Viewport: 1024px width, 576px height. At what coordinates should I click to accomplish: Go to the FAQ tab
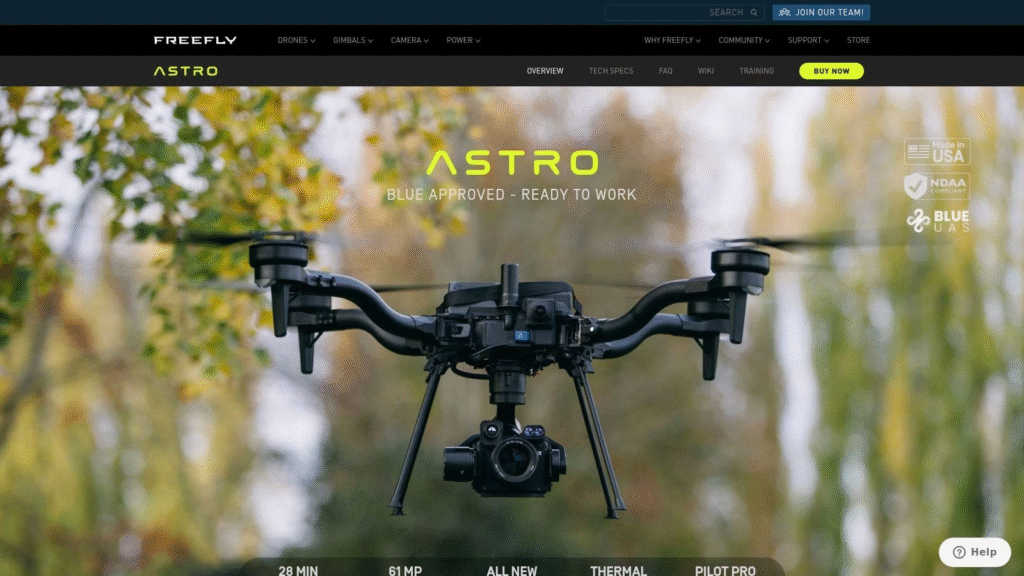tap(666, 71)
